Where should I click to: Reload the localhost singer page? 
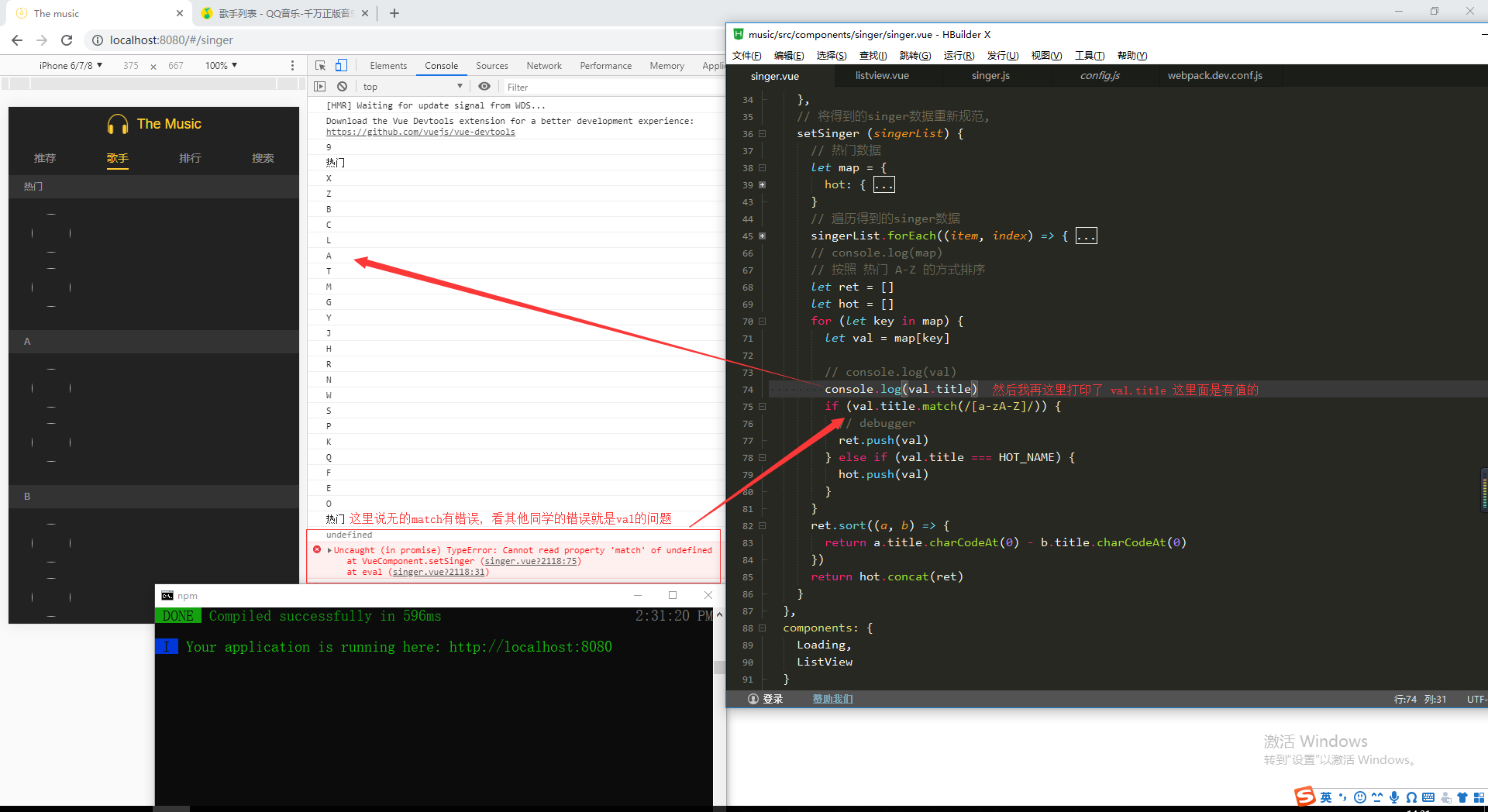(x=67, y=40)
